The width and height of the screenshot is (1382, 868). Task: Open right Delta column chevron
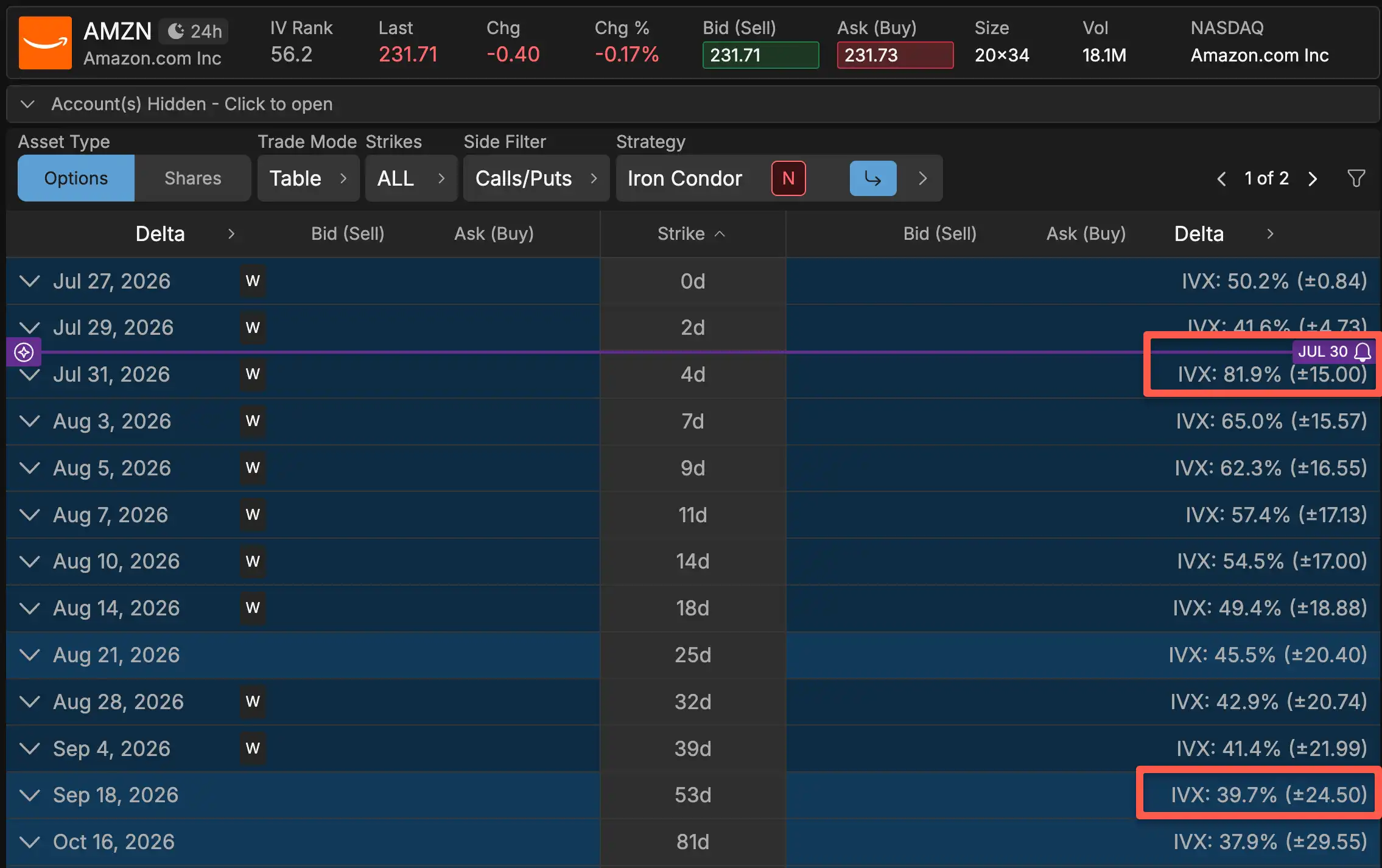pos(1270,234)
